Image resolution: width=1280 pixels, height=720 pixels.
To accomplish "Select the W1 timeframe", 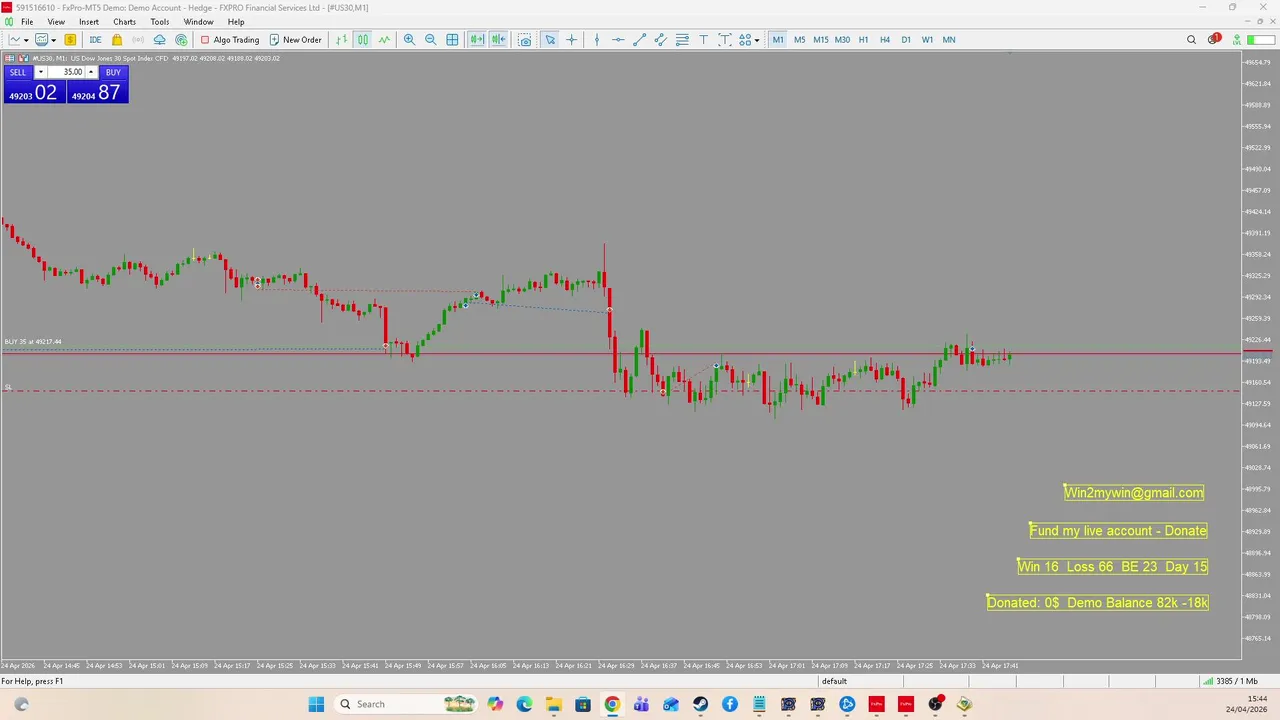I will [x=927, y=40].
